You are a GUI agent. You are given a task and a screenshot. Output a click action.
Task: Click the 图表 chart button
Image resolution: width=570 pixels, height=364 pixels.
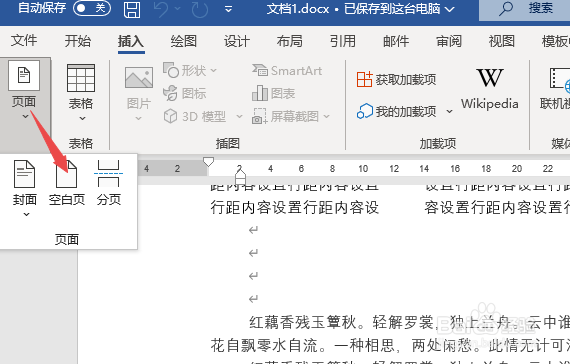[x=274, y=93]
